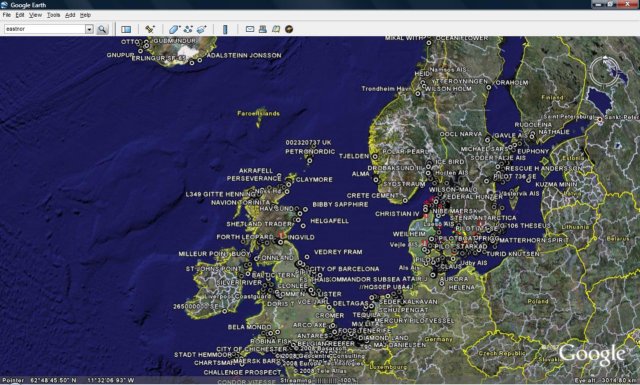Open the view in Google Maps icon
Image resolution: width=640 pixels, height=385 pixels.
[276, 29]
